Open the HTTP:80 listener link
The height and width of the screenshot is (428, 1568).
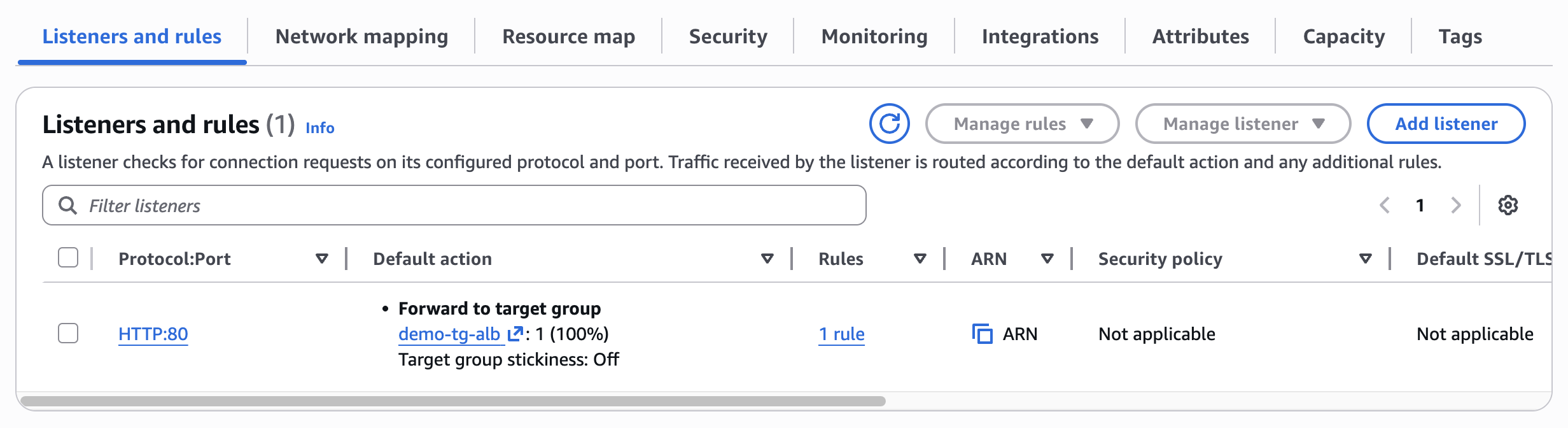point(153,334)
